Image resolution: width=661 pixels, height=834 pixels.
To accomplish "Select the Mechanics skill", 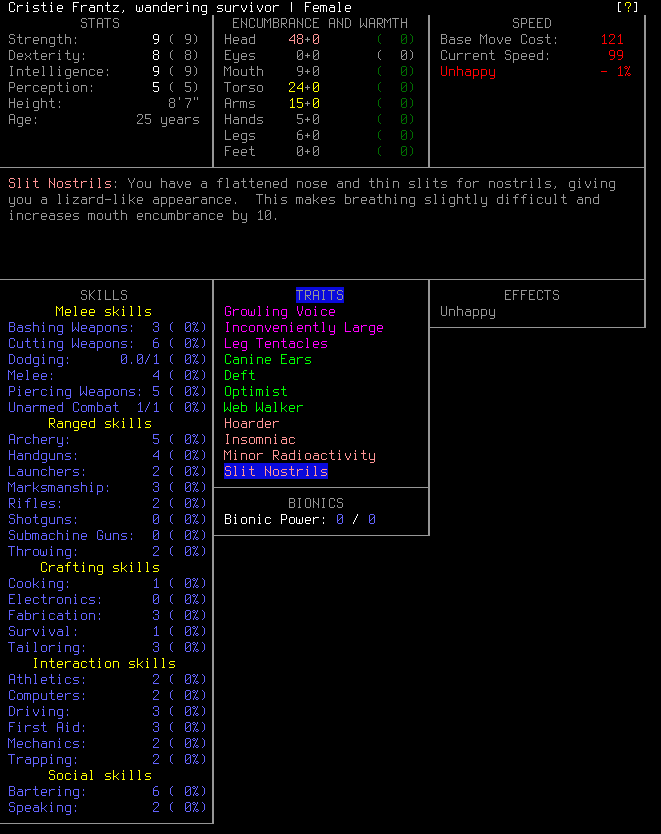I will 107,743.
